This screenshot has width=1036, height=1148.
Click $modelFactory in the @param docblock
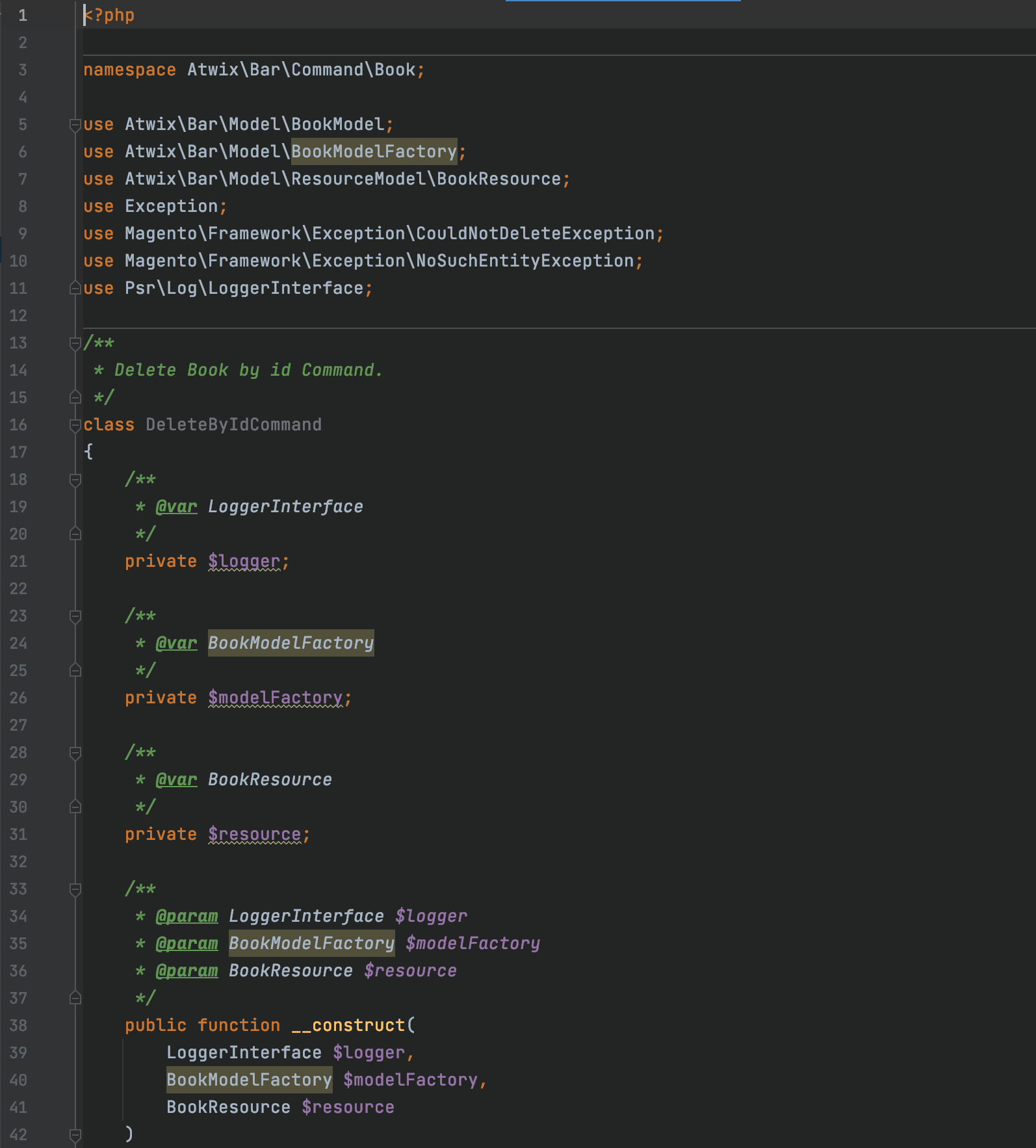(473, 943)
